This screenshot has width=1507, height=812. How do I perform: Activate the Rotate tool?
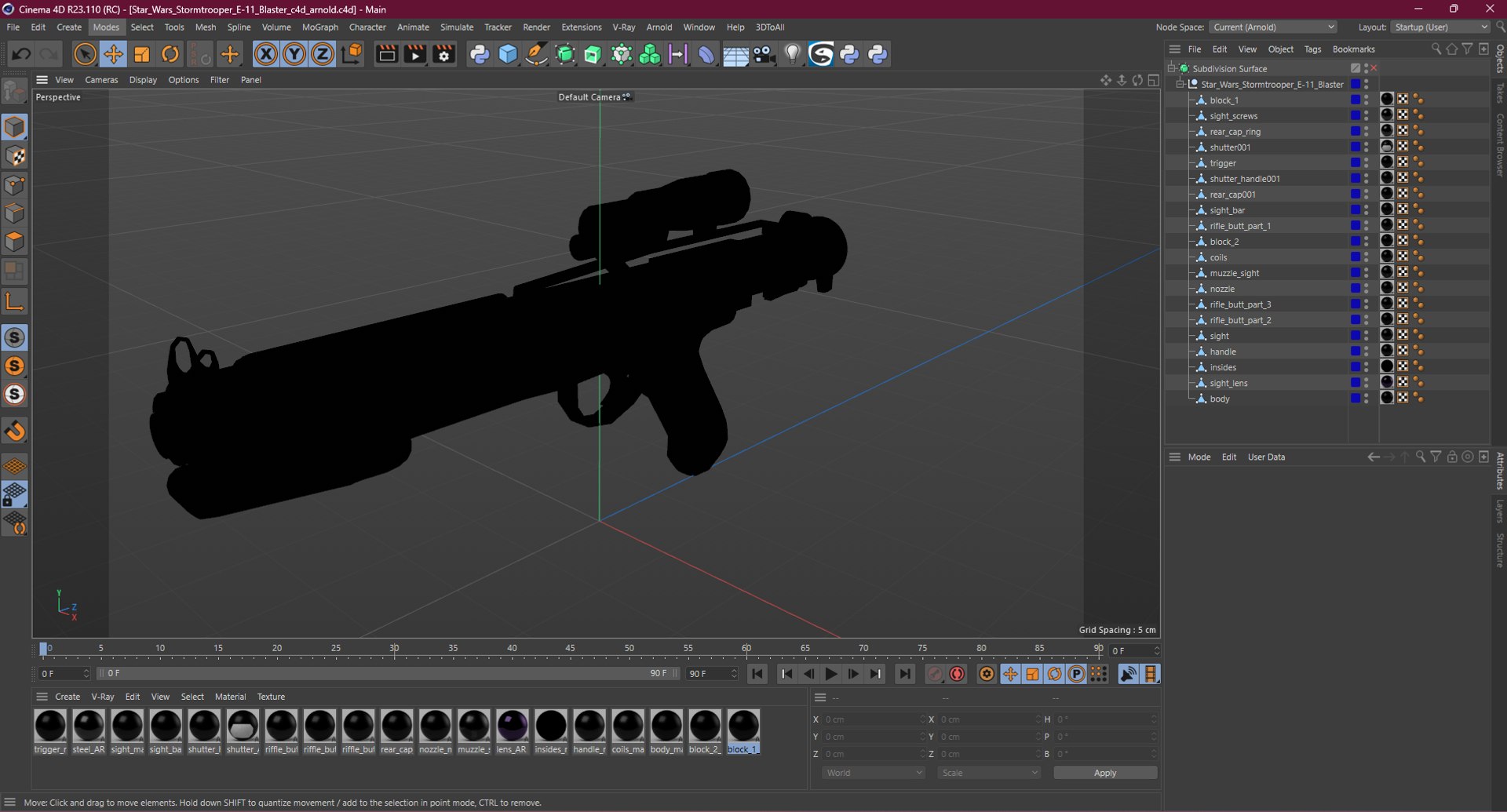click(170, 54)
